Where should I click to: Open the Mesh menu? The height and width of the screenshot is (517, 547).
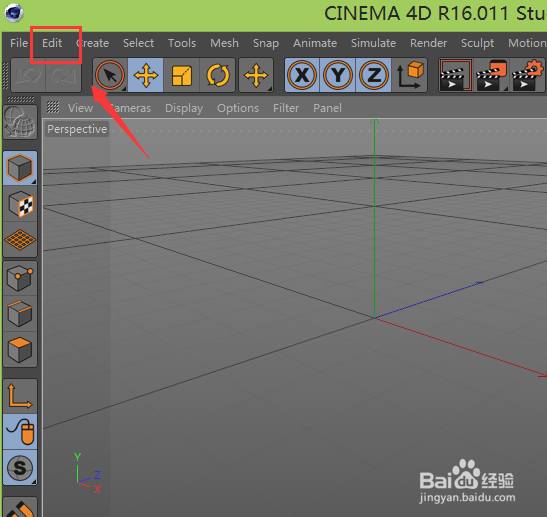coord(224,43)
